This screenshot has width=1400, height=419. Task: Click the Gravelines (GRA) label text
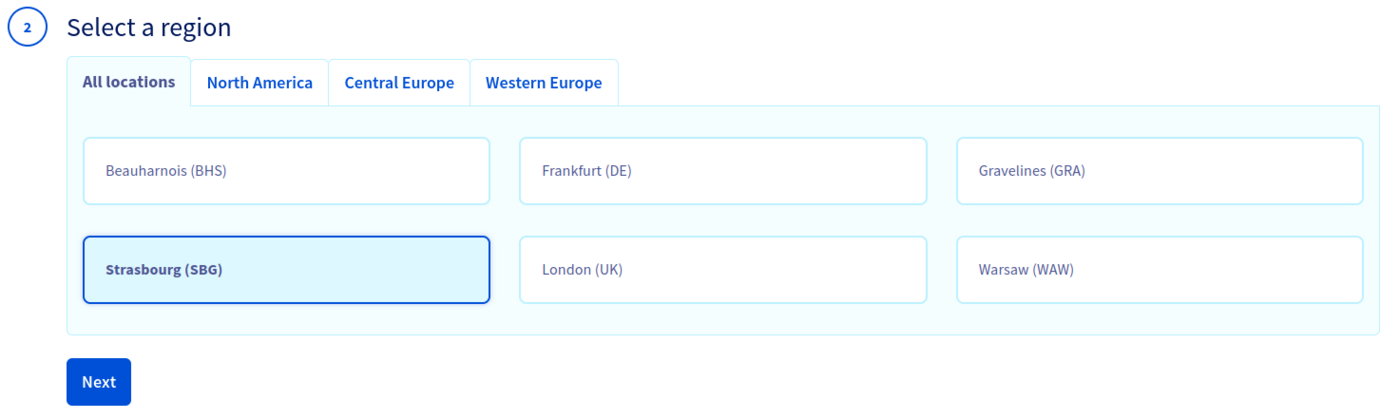coord(1032,171)
